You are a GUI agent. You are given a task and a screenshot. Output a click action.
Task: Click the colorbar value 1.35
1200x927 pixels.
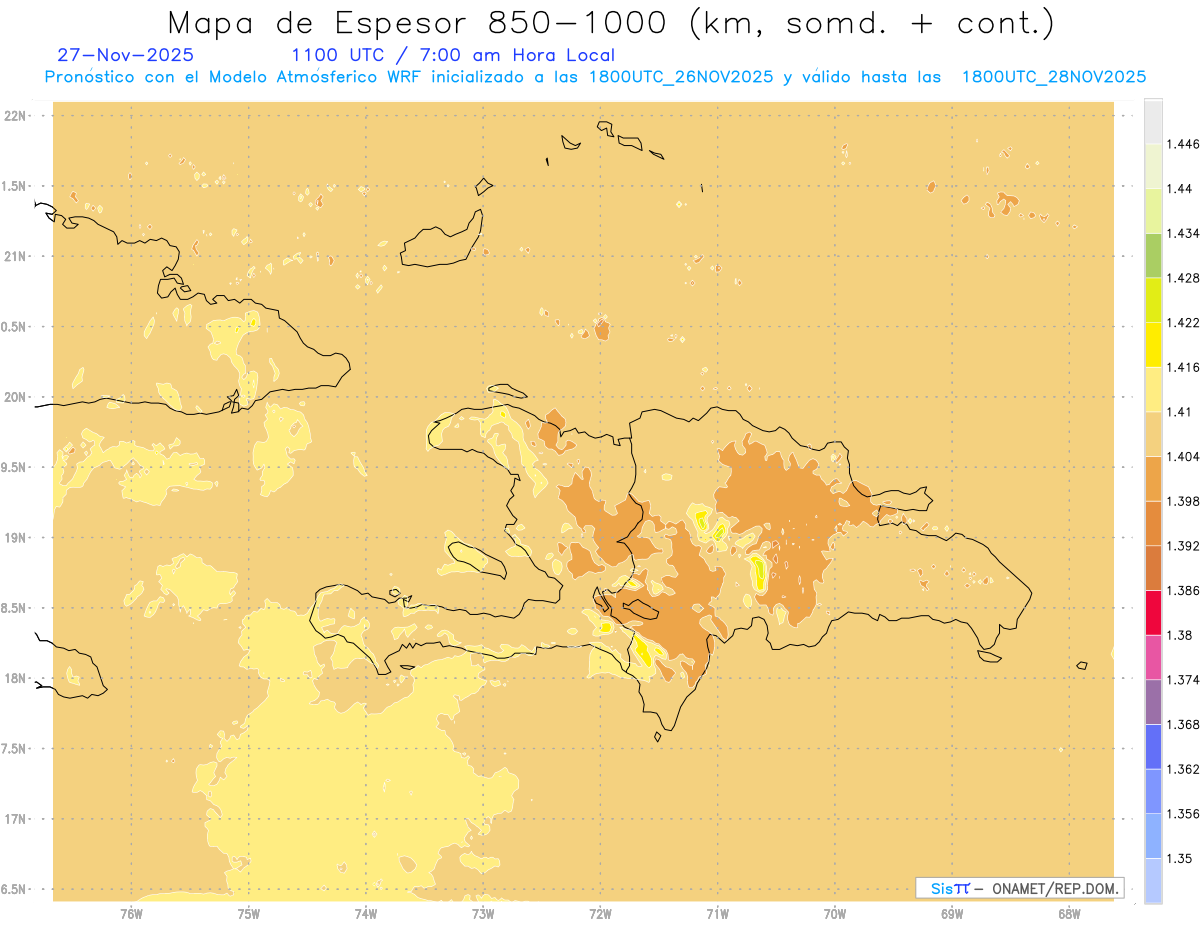click(1179, 858)
